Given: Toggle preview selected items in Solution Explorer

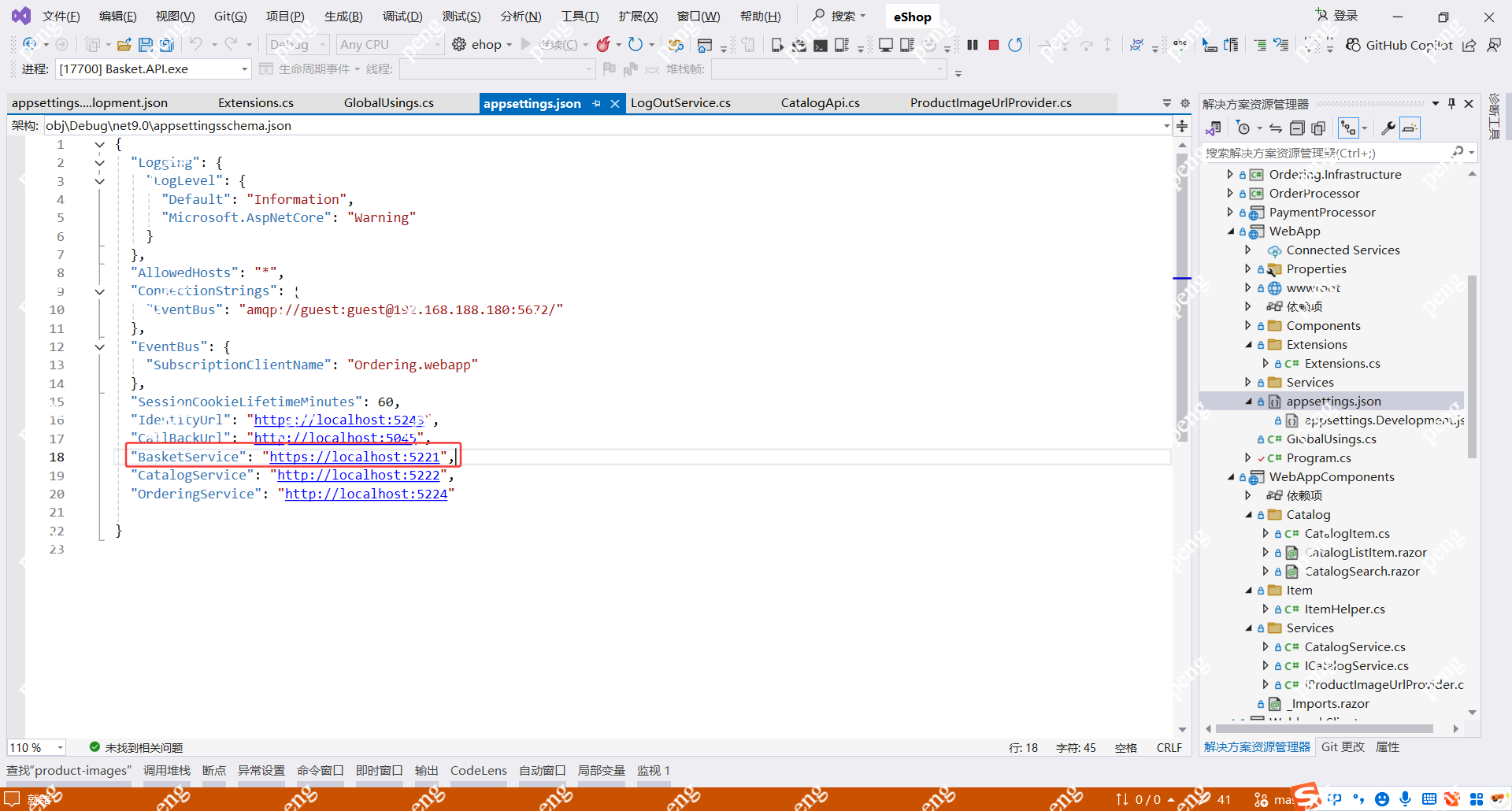Looking at the screenshot, I should 1410,128.
